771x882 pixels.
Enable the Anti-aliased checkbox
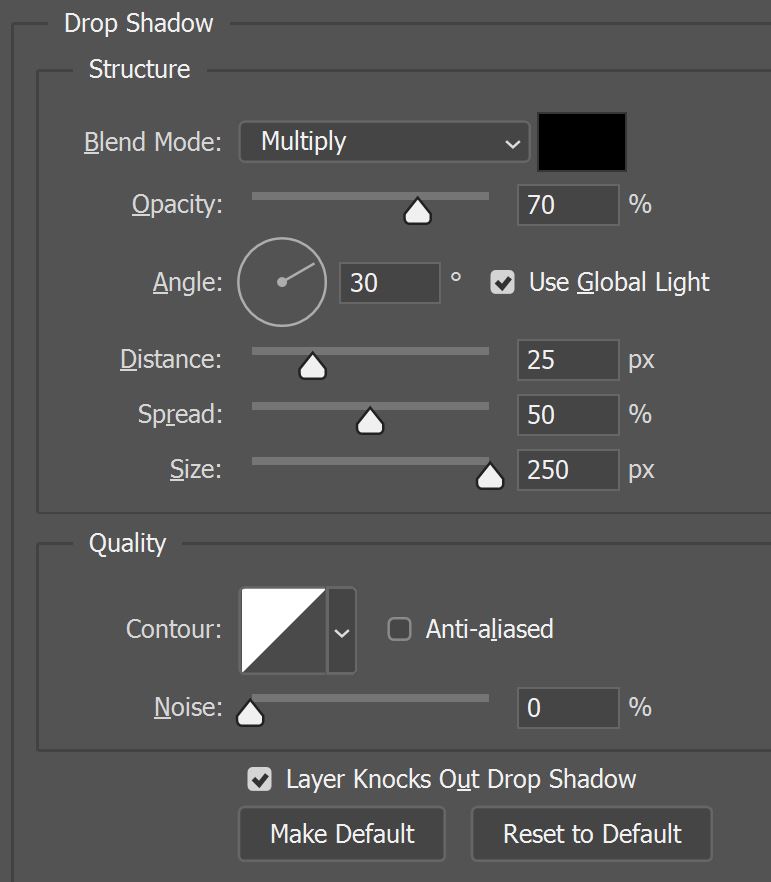coord(399,629)
